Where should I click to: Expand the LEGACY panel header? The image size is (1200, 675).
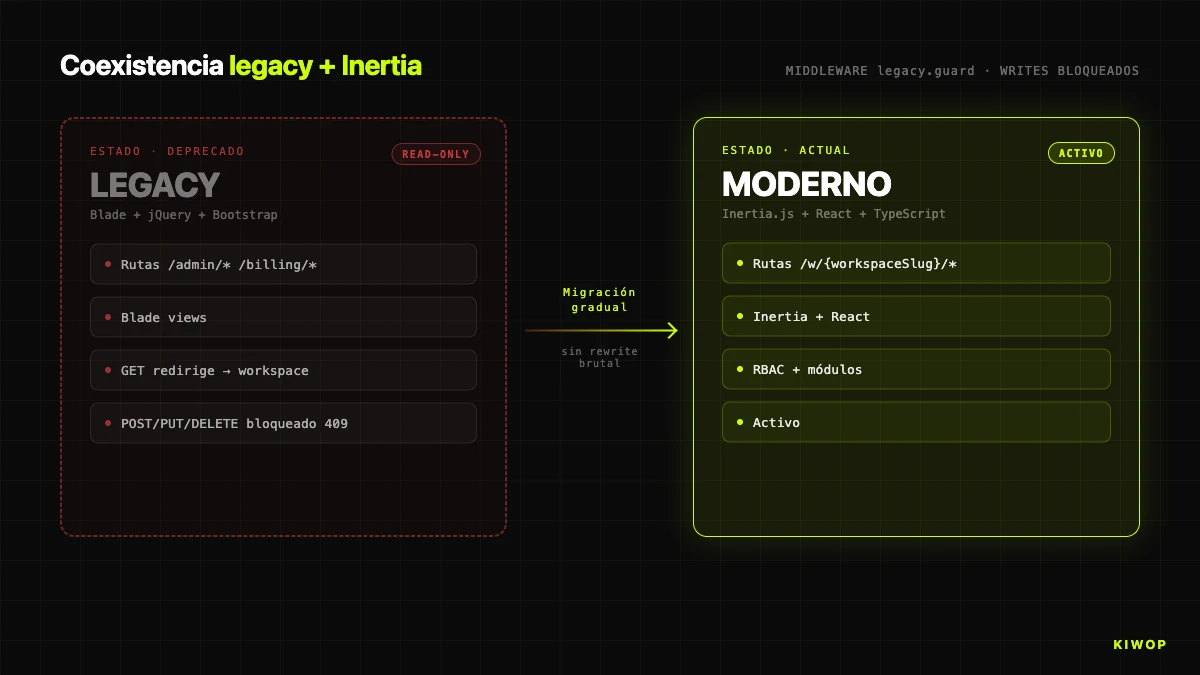[x=155, y=185]
